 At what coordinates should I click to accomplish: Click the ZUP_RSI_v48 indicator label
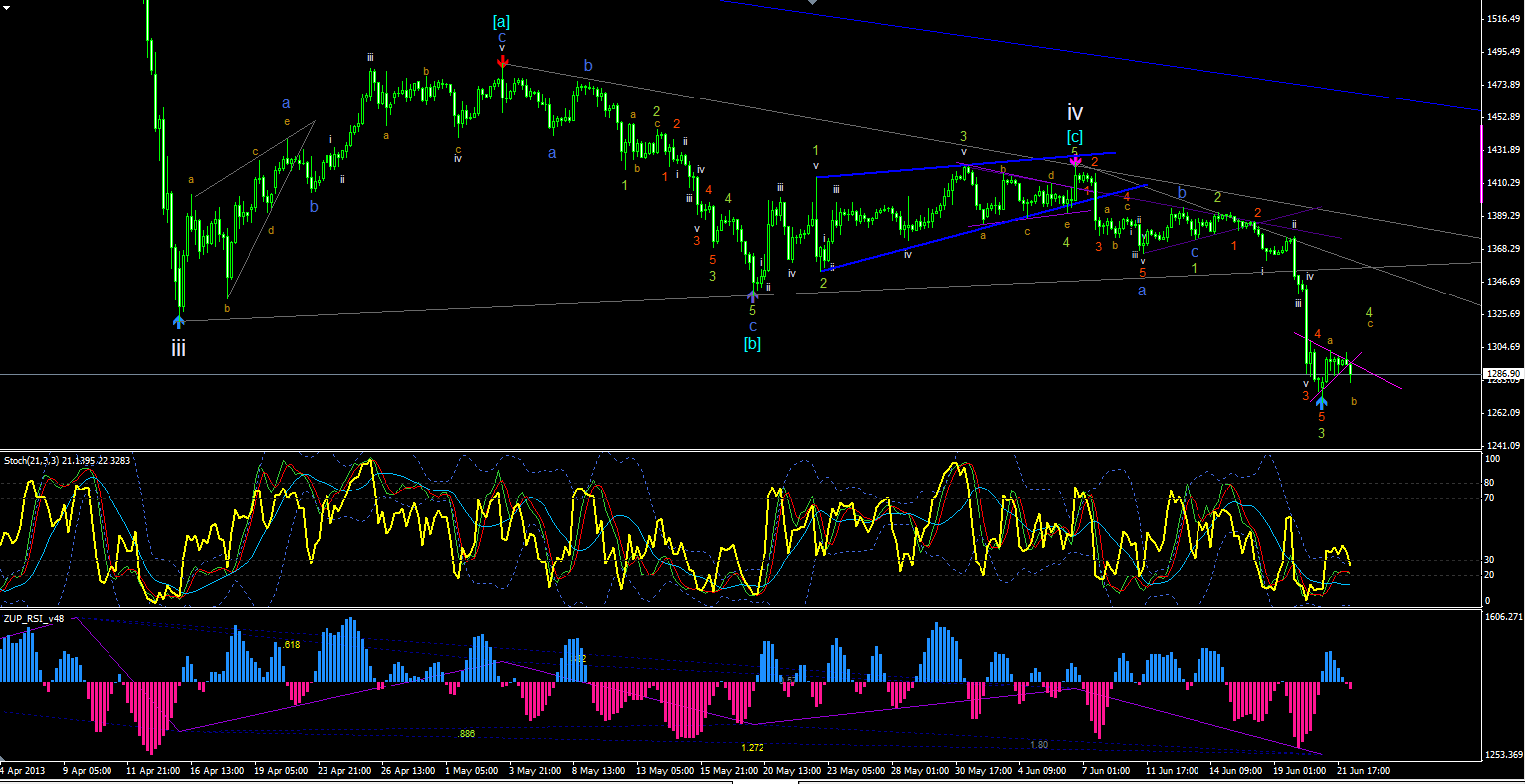tap(34, 618)
